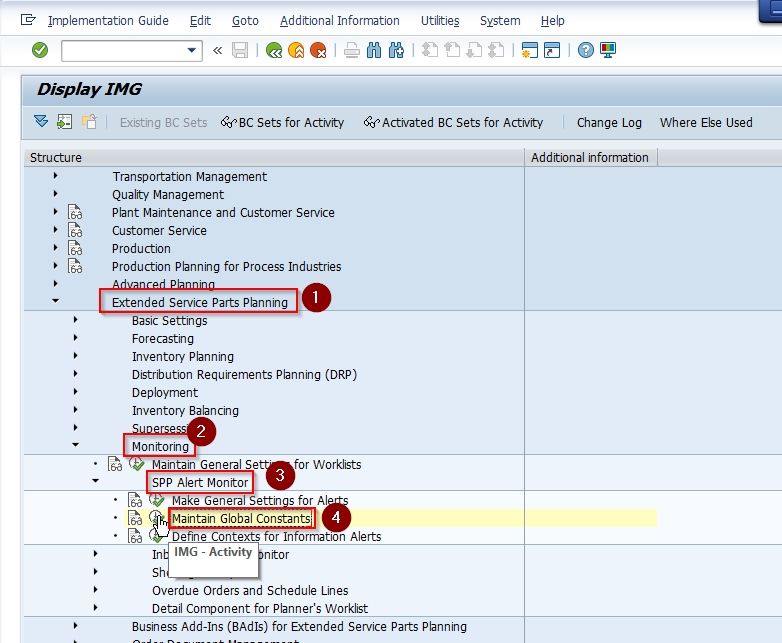Viewport: 782px width, 643px height.
Task: Open documentation icon for Maintain Global Constants
Action: point(135,518)
